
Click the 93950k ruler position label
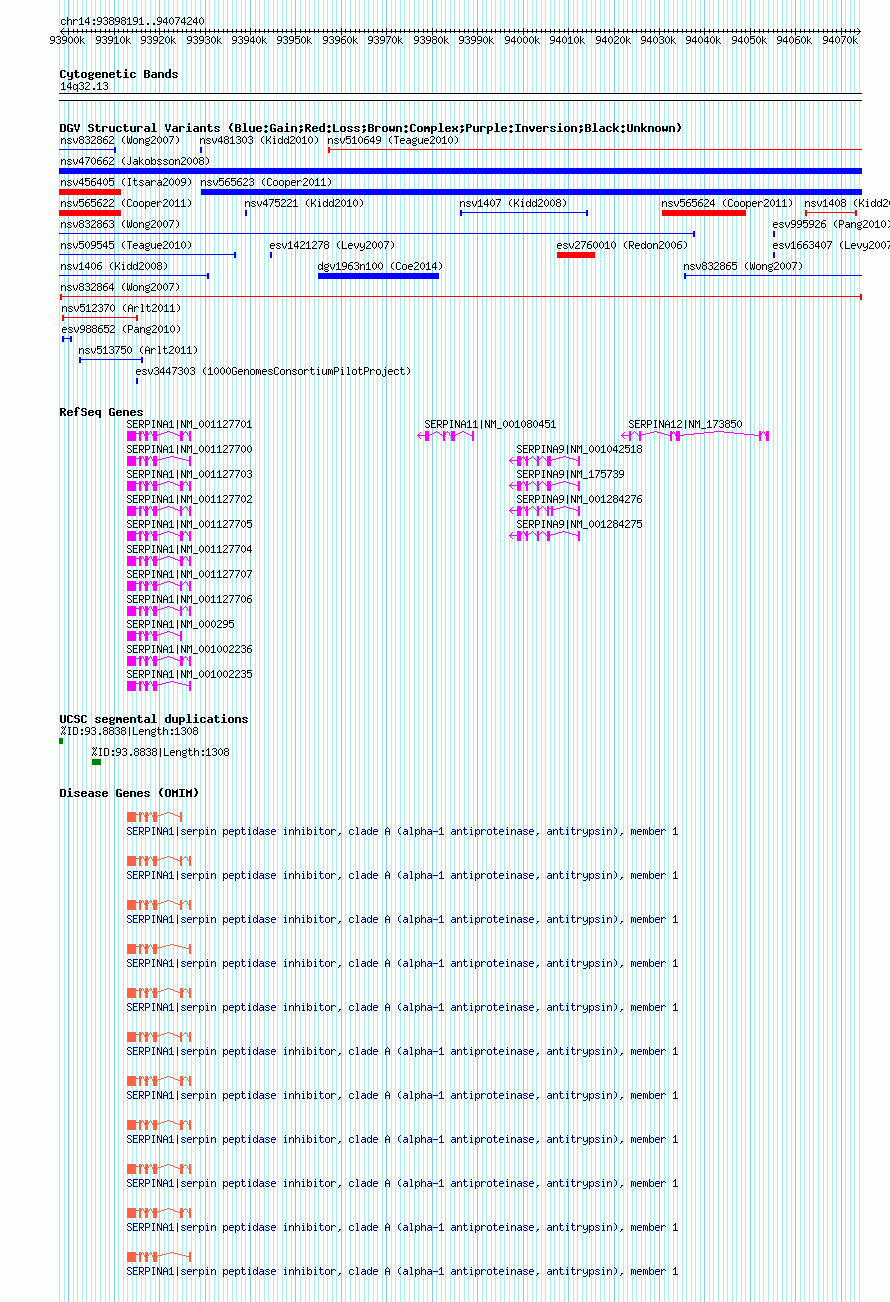(x=295, y=40)
